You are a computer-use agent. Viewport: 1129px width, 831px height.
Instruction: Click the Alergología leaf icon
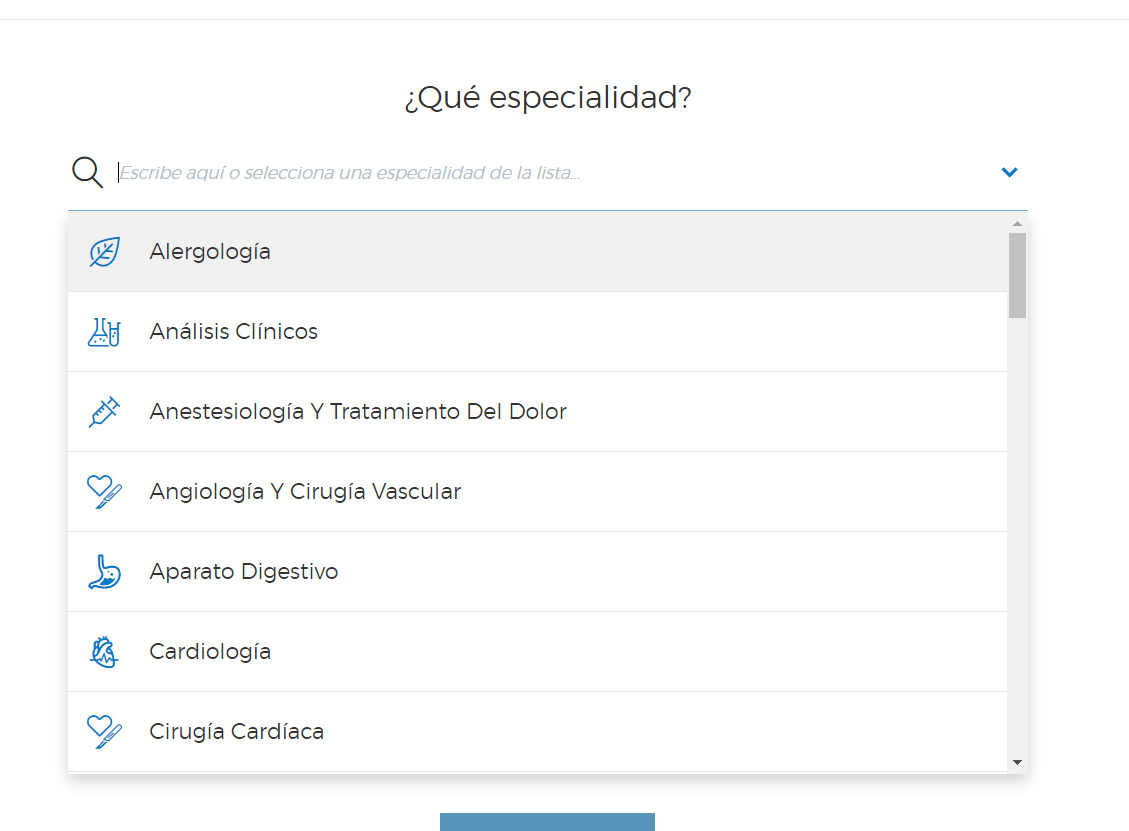coord(104,252)
